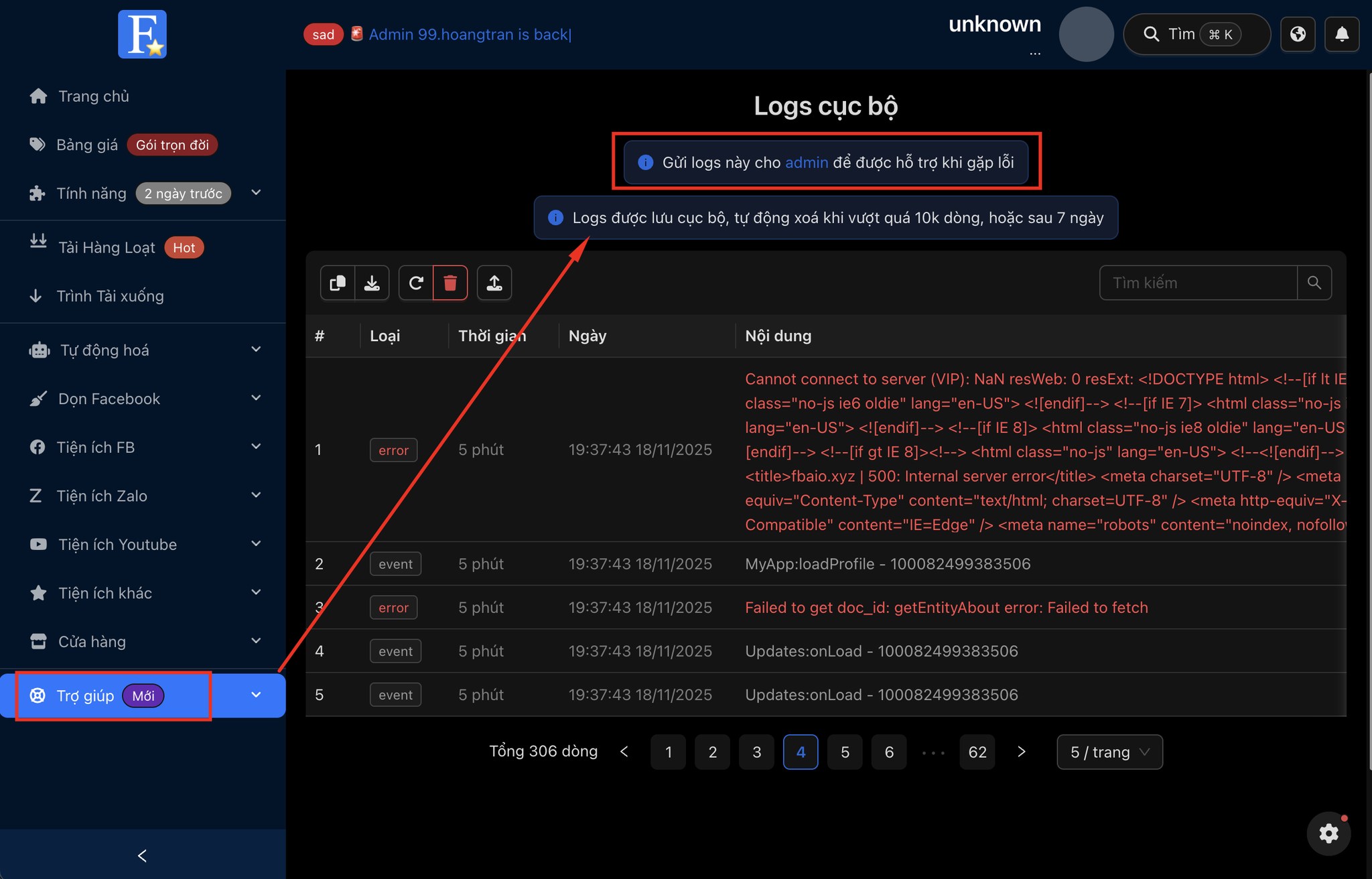Click the user avatar circle
The image size is (1372, 879).
(x=1086, y=34)
